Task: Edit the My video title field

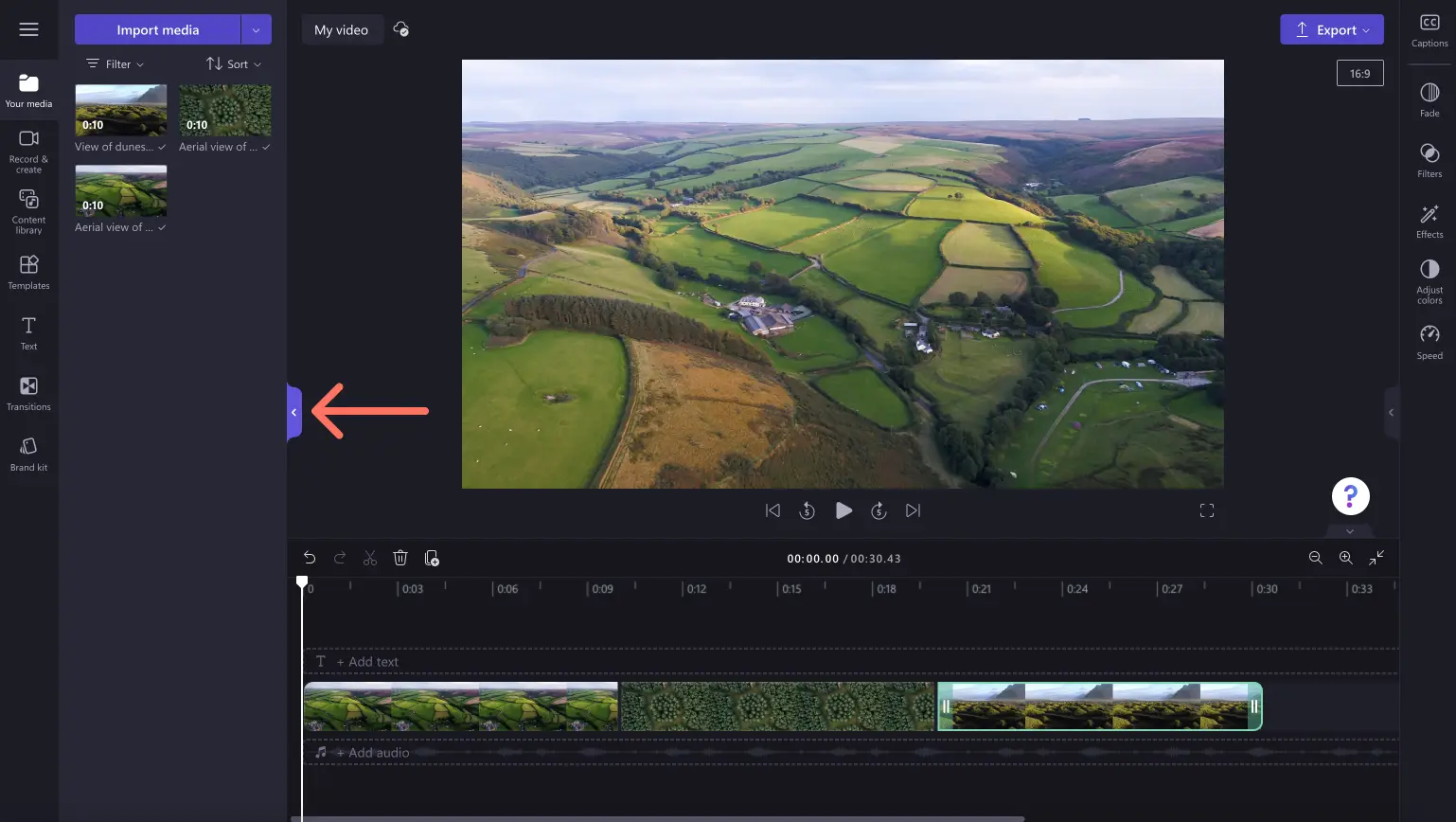Action: pyautogui.click(x=341, y=29)
